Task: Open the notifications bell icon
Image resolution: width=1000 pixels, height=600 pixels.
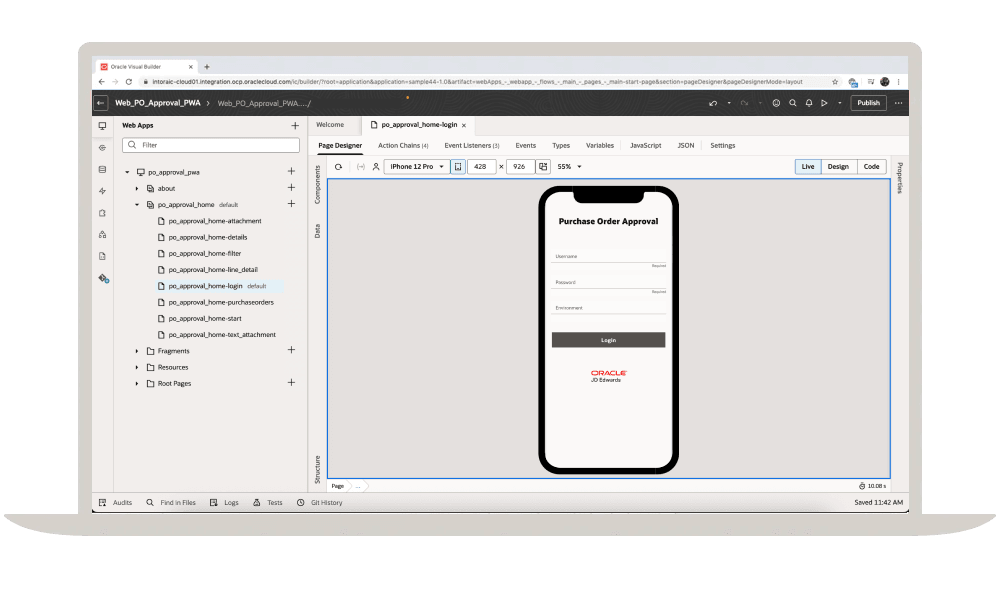Action: click(x=809, y=103)
